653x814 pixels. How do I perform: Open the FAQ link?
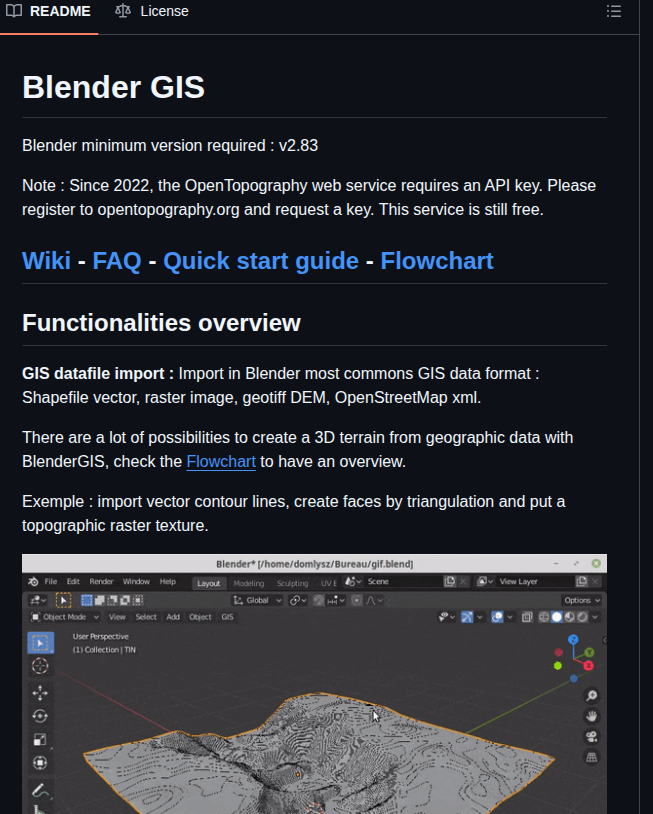117,261
